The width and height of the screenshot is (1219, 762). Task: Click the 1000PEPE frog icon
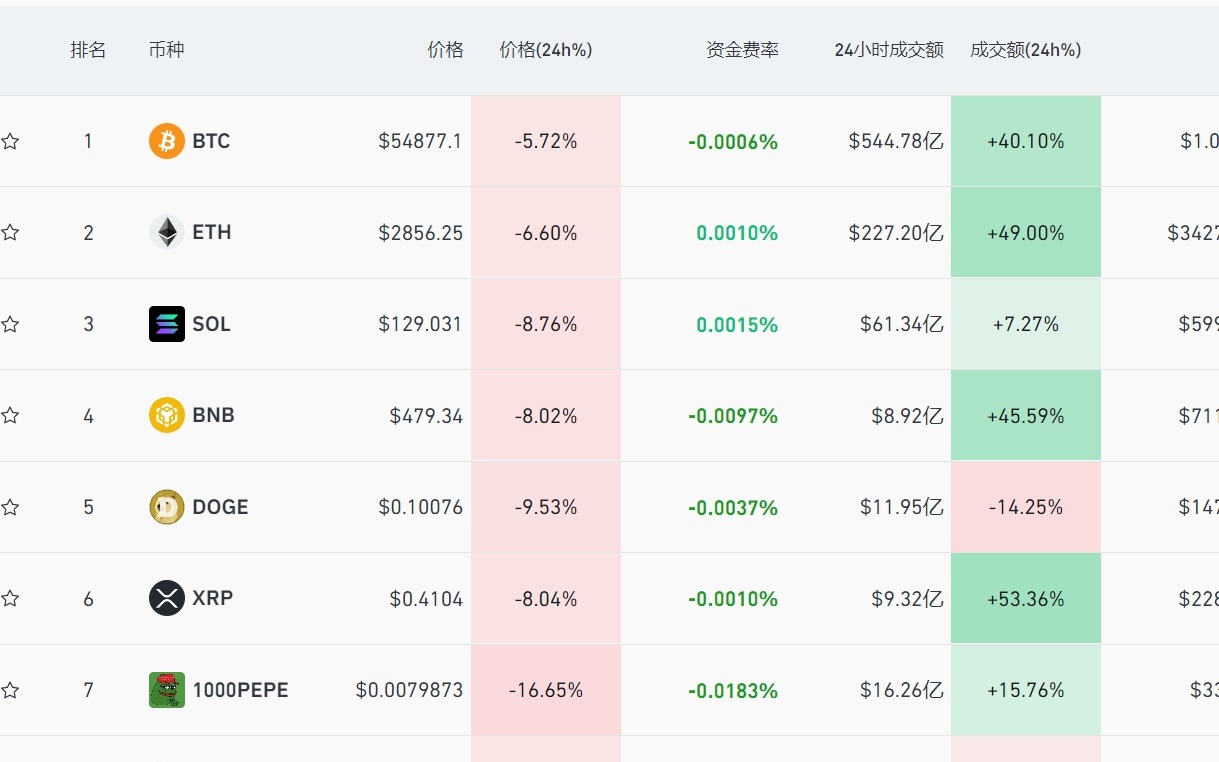[167, 690]
